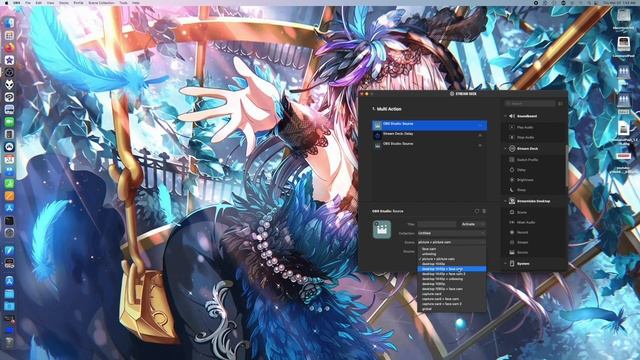Click the handle on the Stream Deck Delay row
The width and height of the screenshot is (640, 360).
coord(480,135)
